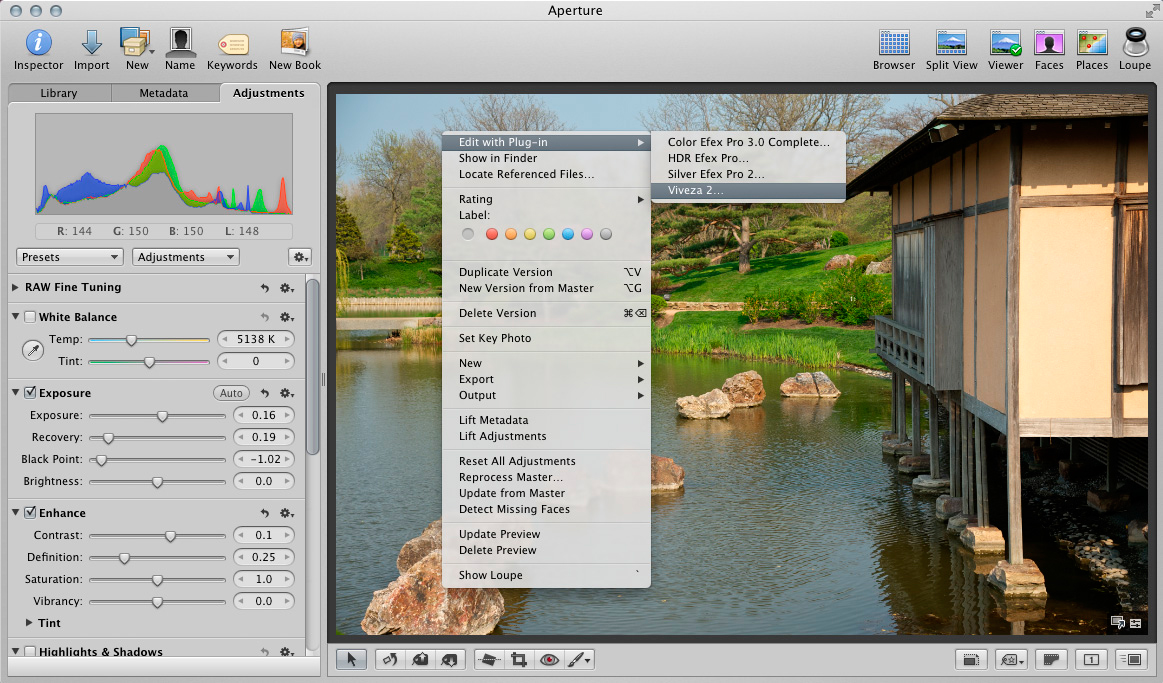Collapse the Exposure section
The width and height of the screenshot is (1163, 683).
15,392
